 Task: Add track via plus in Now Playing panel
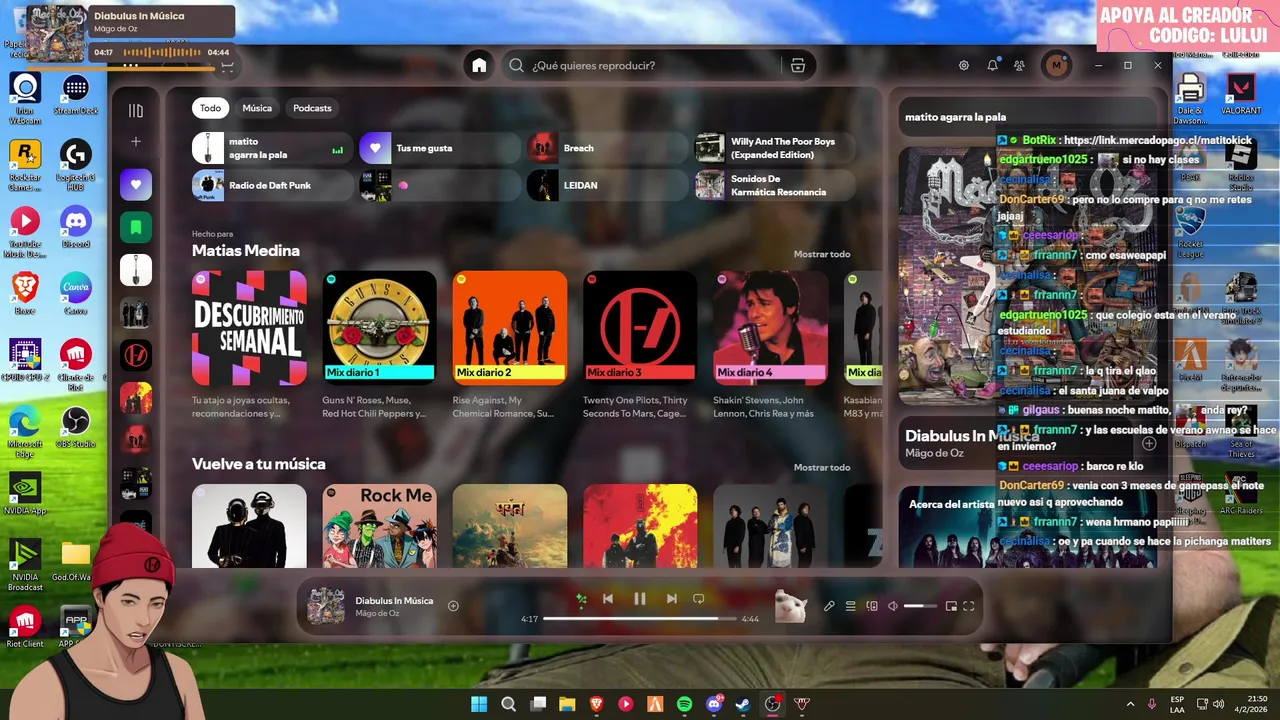[1149, 443]
